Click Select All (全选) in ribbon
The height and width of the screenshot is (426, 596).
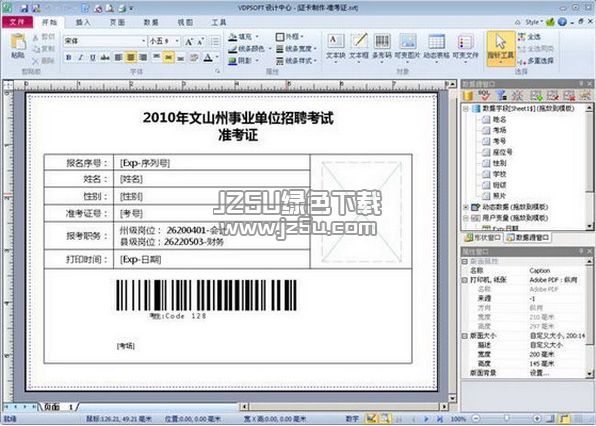coord(529,37)
